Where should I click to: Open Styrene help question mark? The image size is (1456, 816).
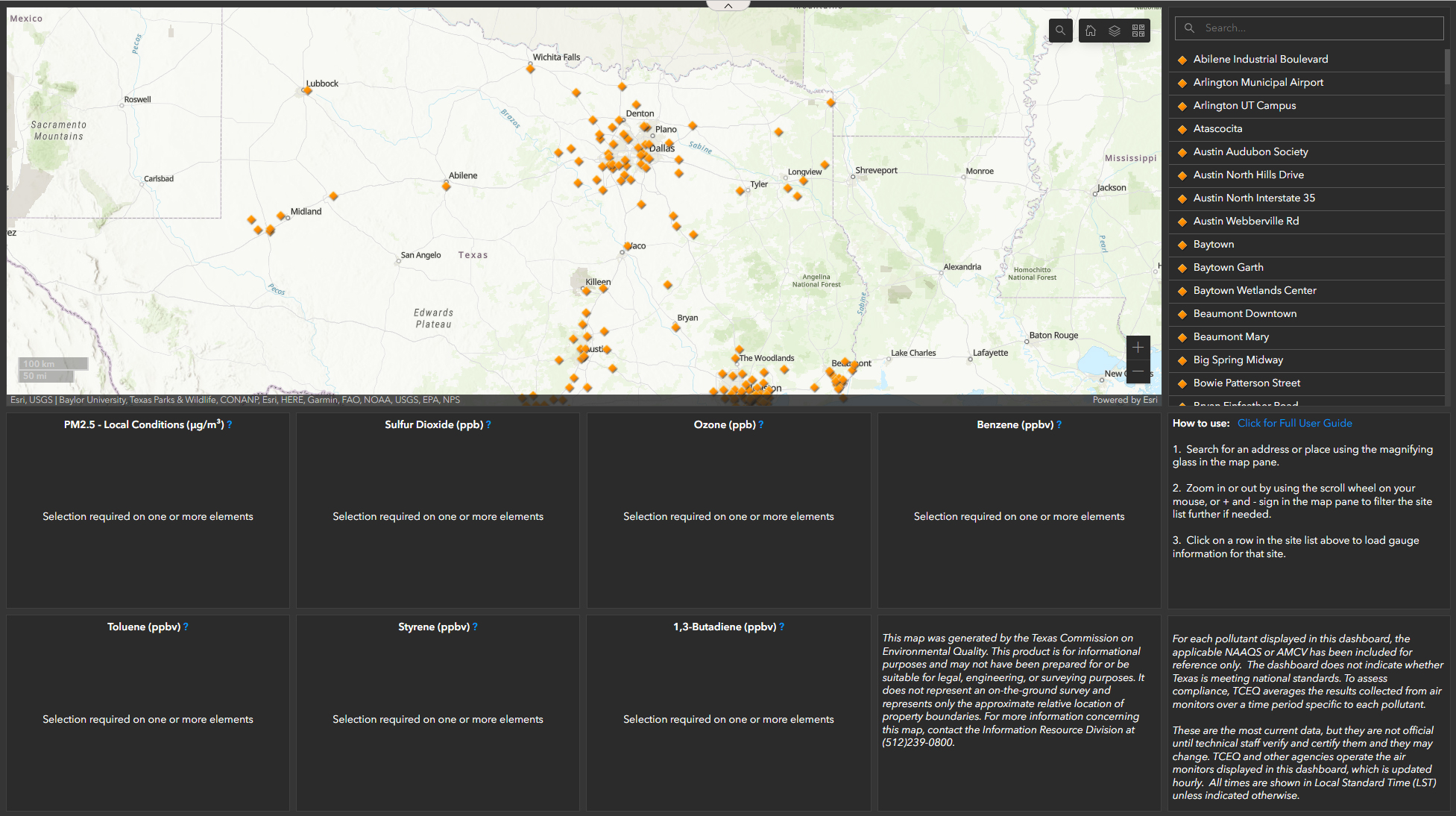(x=475, y=627)
